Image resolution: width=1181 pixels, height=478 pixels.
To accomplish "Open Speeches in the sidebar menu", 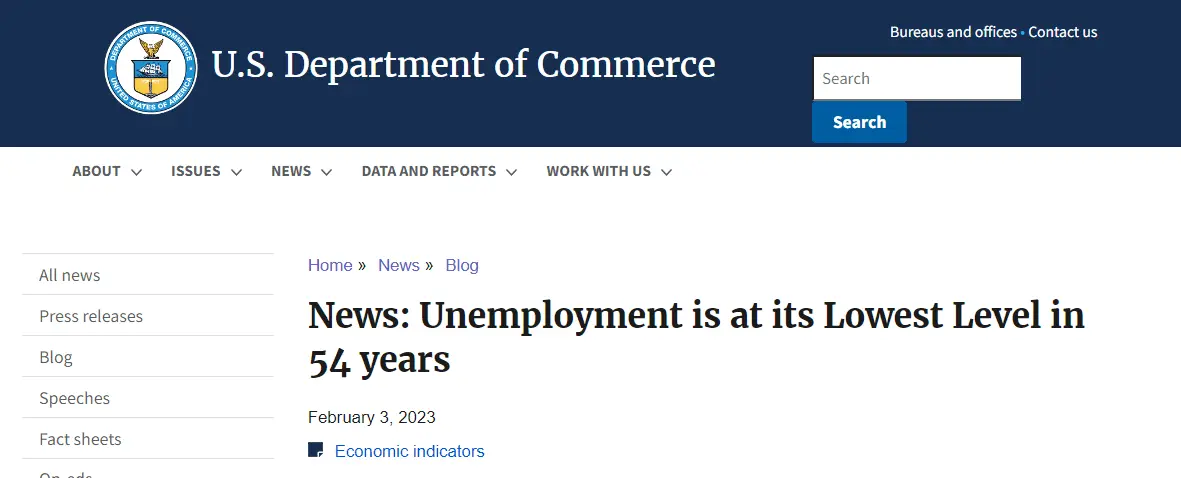I will [x=75, y=398].
